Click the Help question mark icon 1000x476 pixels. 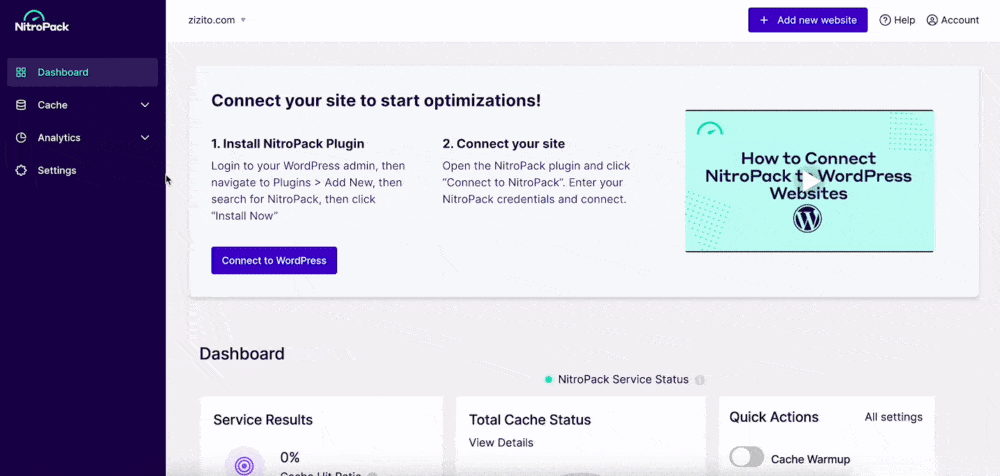(x=885, y=20)
